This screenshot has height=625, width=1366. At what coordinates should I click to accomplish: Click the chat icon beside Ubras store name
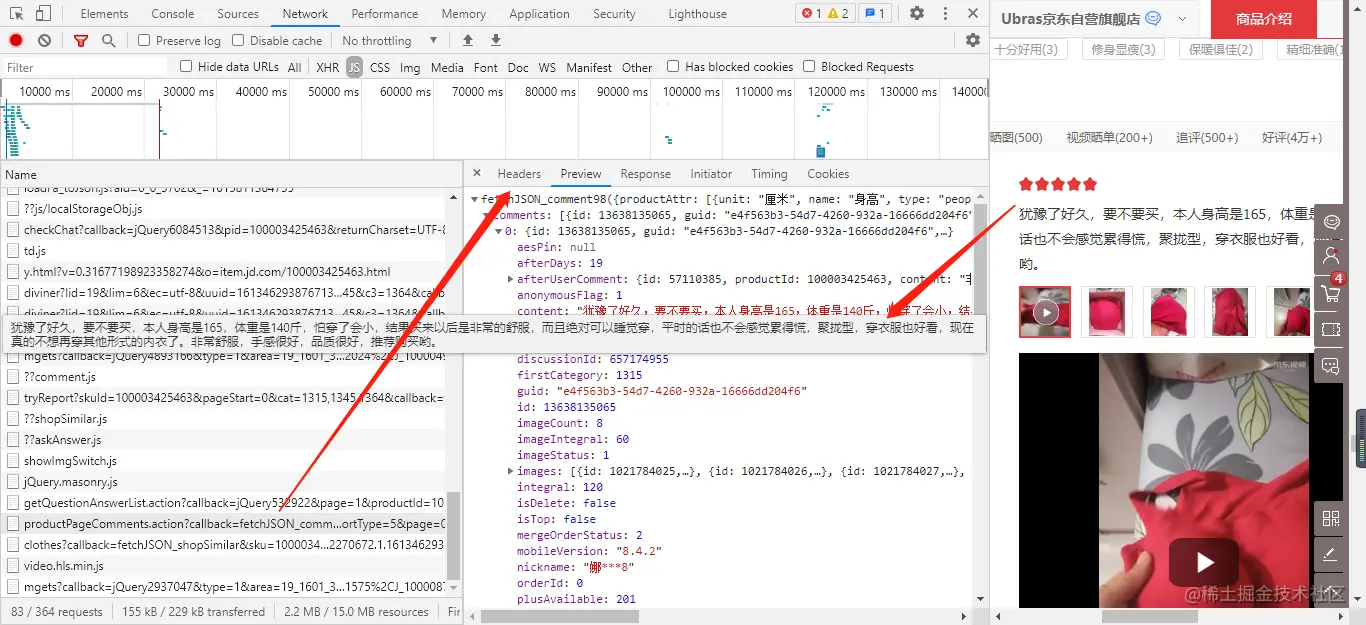pos(1153,19)
